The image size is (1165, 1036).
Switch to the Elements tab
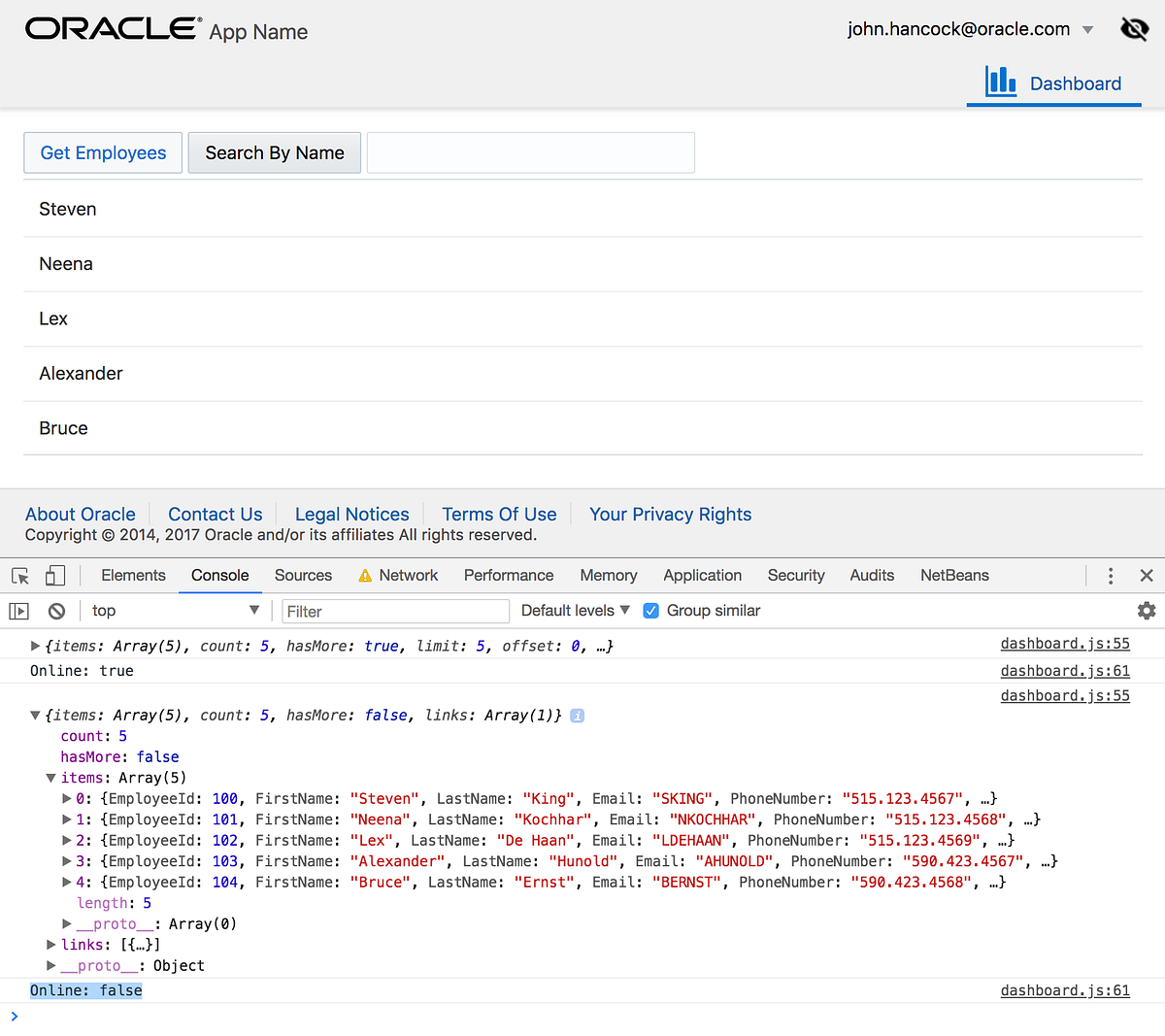(x=133, y=575)
